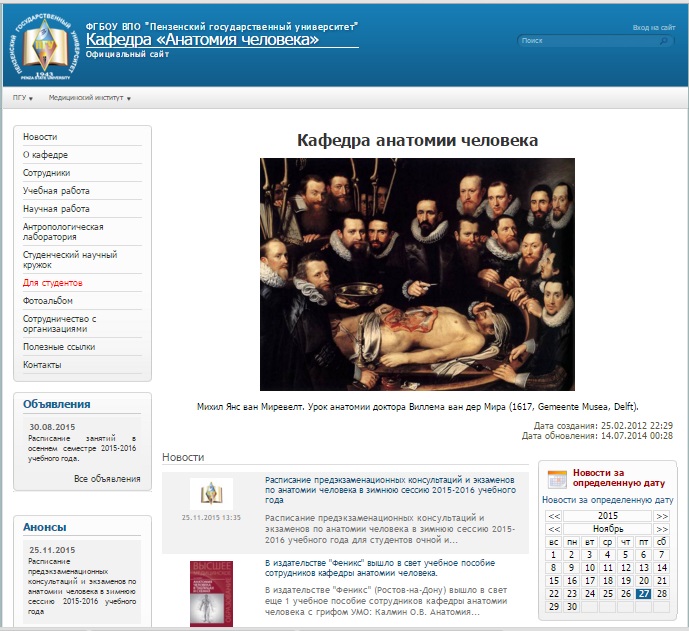
Task: Go to next month after Ноябрь
Action: 662,529
